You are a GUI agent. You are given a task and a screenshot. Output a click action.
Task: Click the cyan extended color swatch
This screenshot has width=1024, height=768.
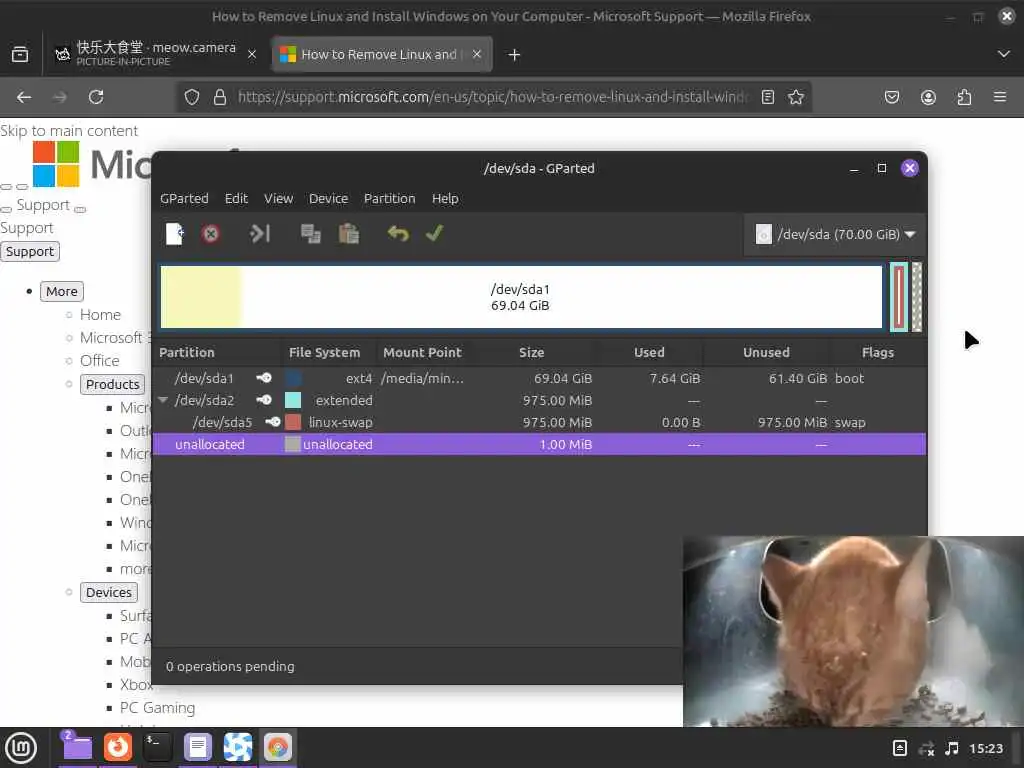point(293,400)
